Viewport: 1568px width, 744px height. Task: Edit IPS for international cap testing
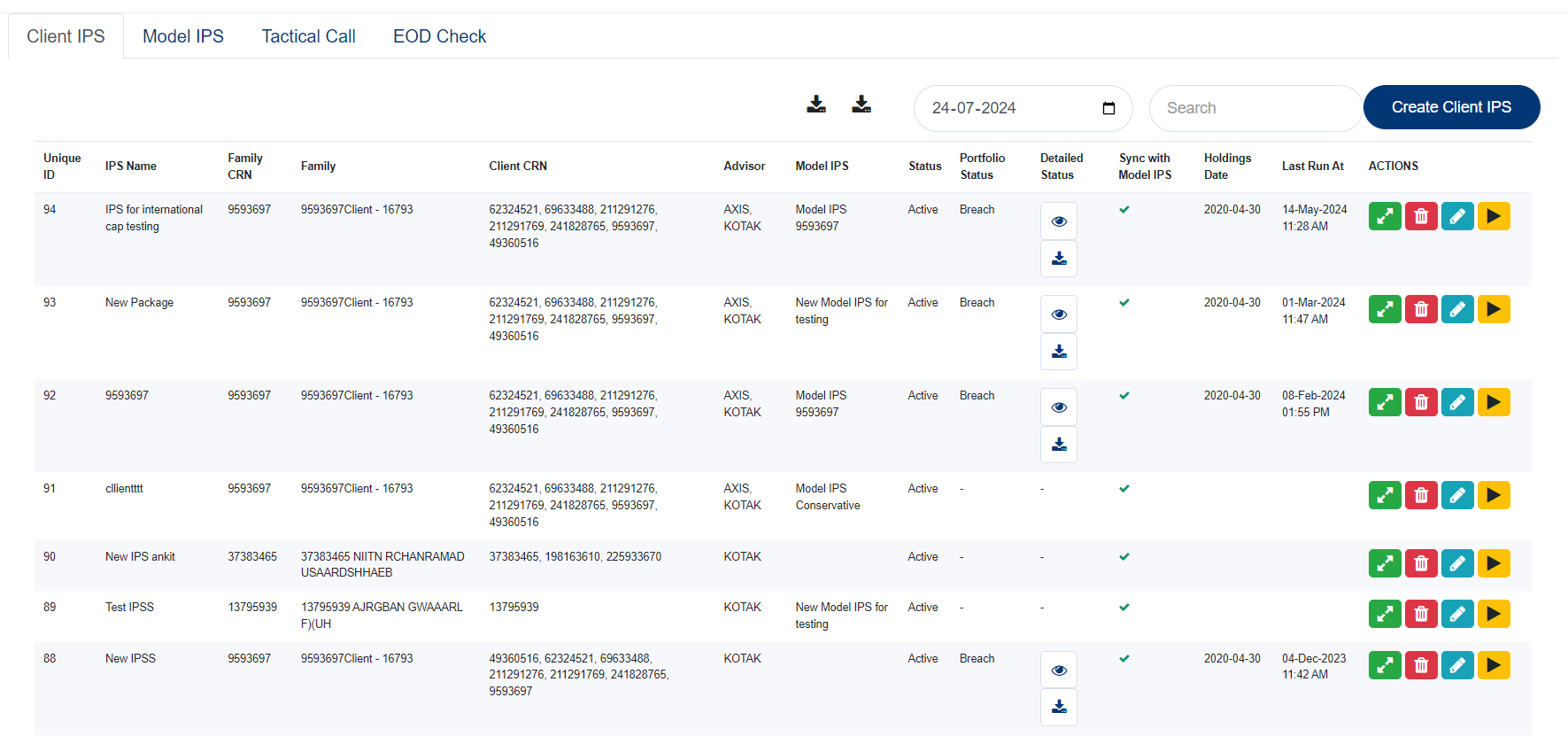(x=1457, y=216)
